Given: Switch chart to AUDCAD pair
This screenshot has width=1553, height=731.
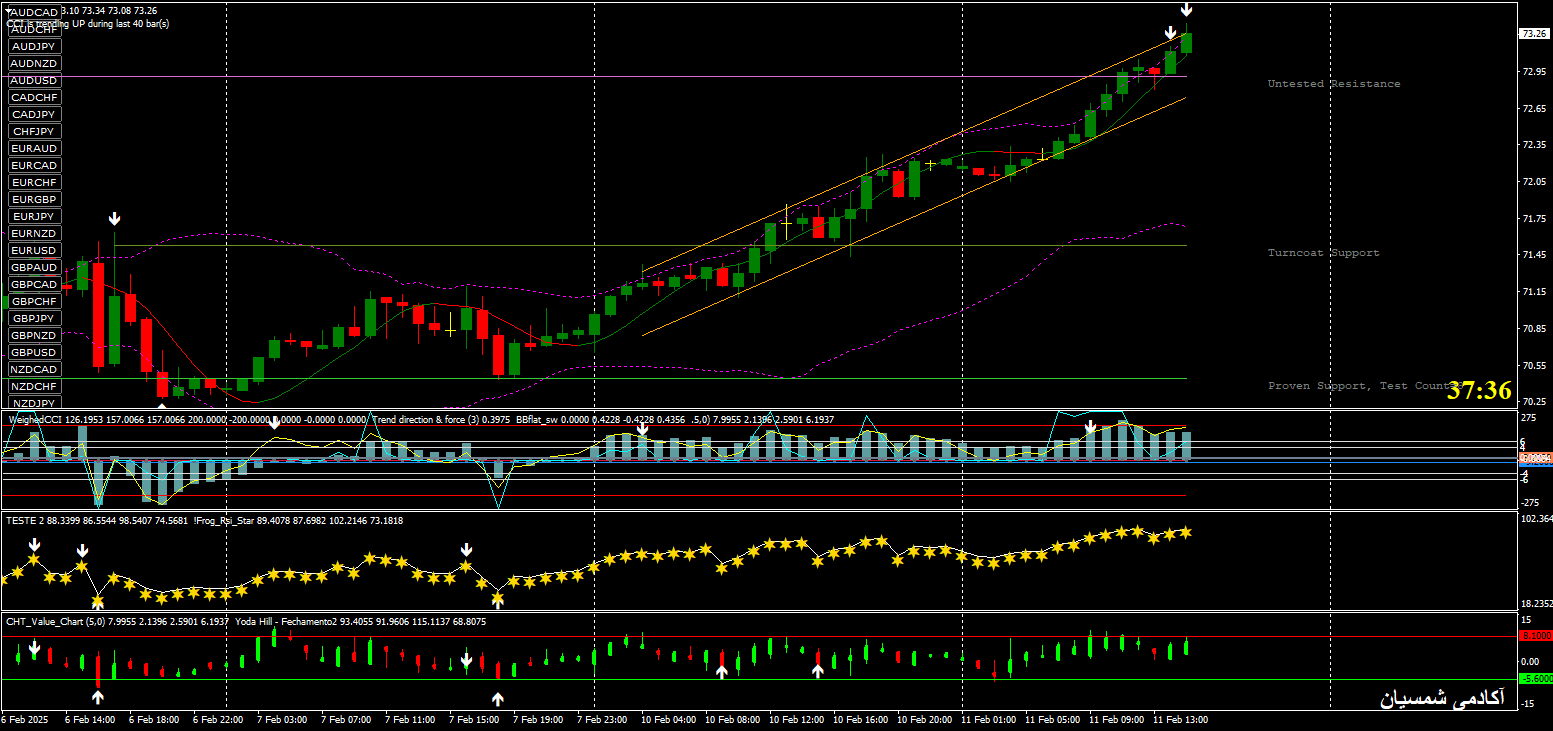Looking at the screenshot, I should pos(34,12).
